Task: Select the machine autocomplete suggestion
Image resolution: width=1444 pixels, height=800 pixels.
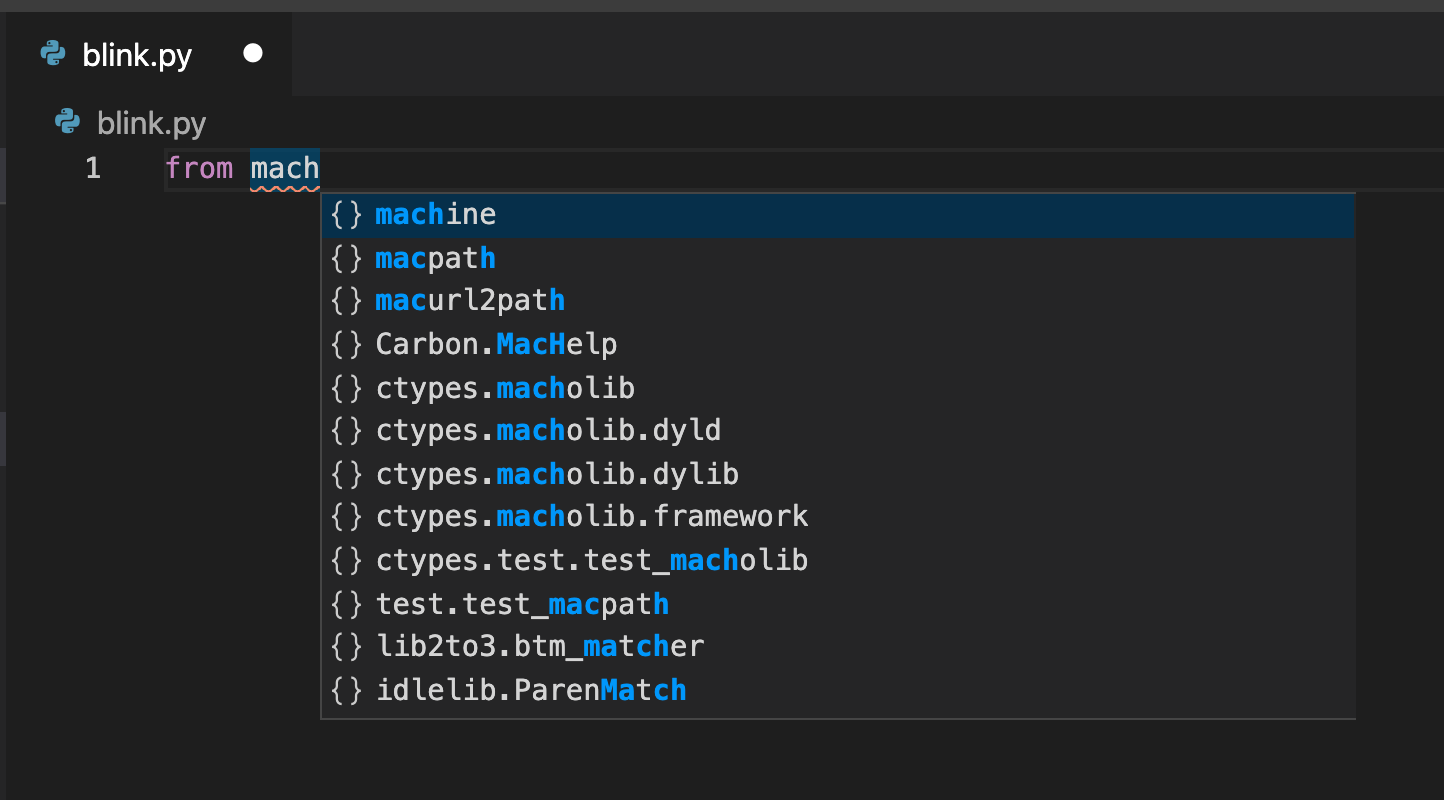Action: coord(436,215)
